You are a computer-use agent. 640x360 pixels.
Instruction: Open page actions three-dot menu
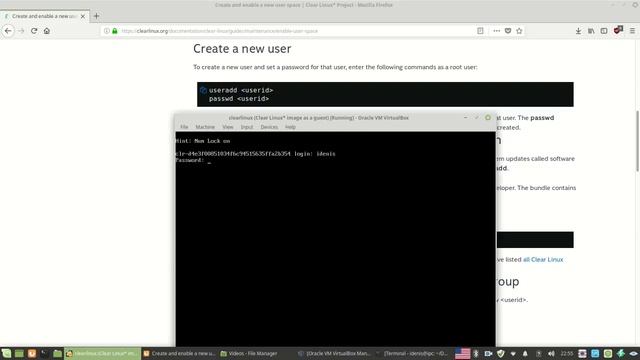(x=496, y=31)
